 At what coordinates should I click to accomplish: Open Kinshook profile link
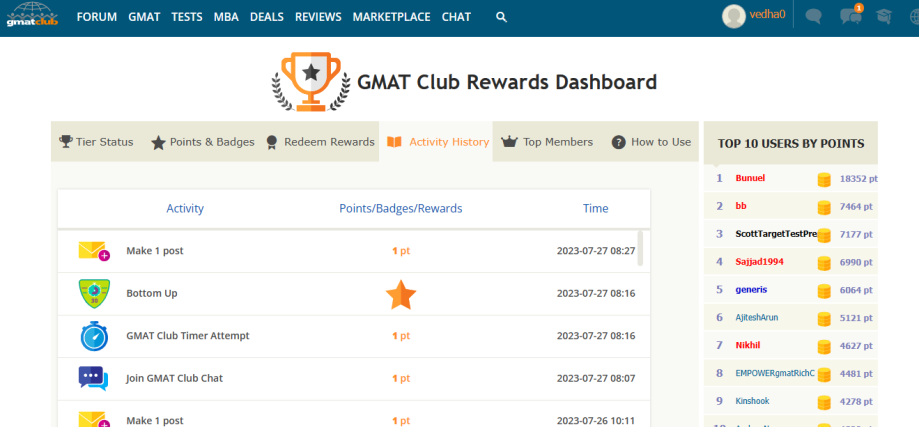tap(753, 401)
